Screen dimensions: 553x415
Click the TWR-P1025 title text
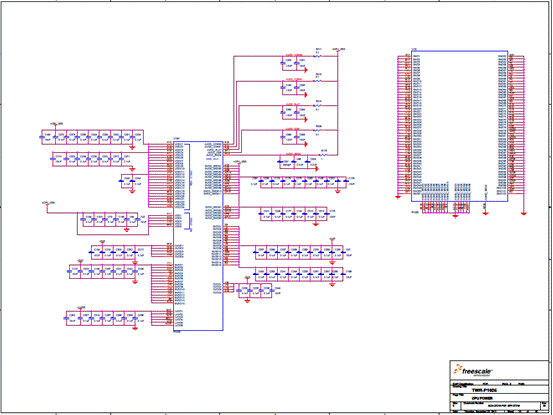[x=484, y=390]
